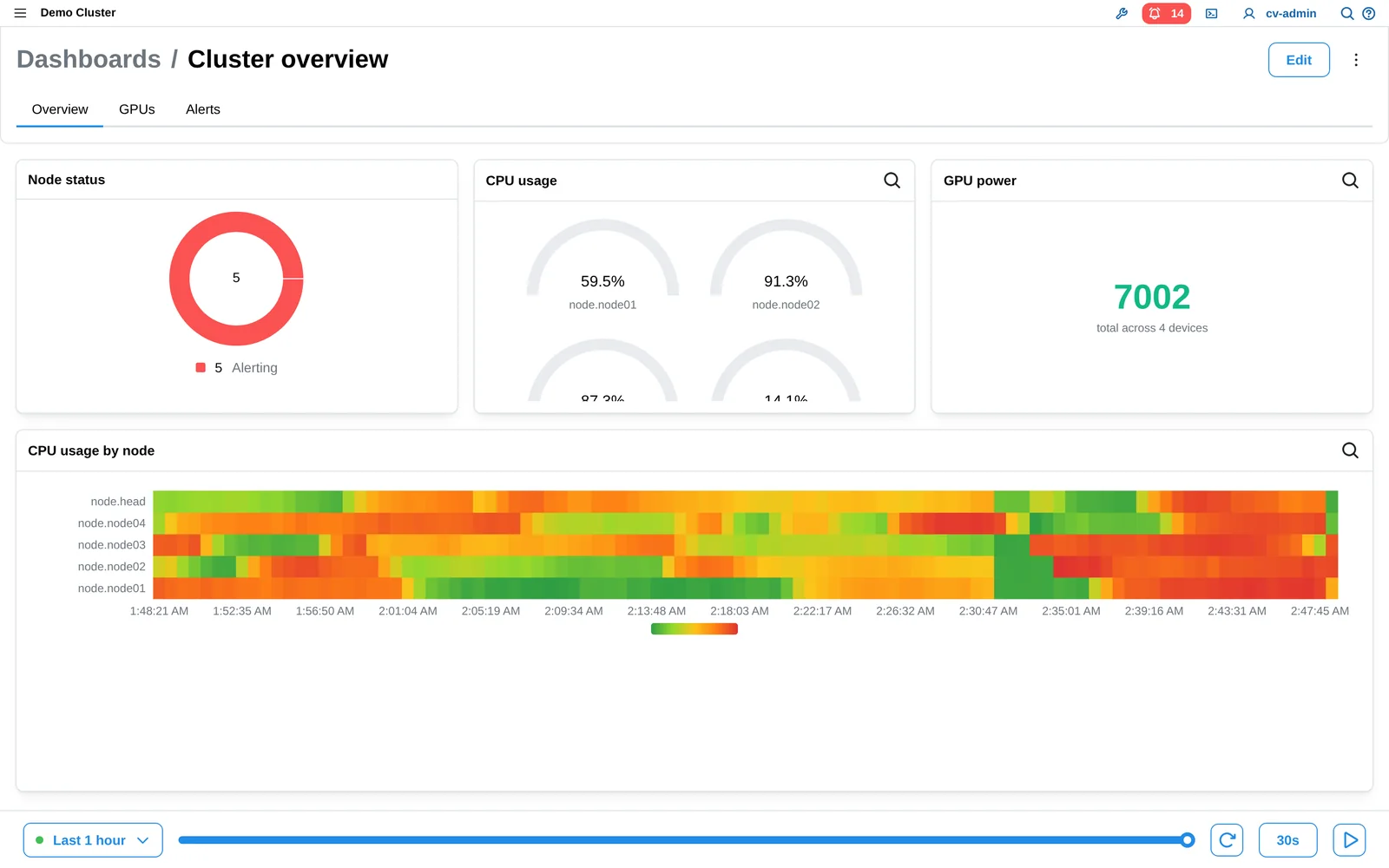Image resolution: width=1389 pixels, height=868 pixels.
Task: Click the 2:30:47 AM axis label
Action: coord(988,611)
